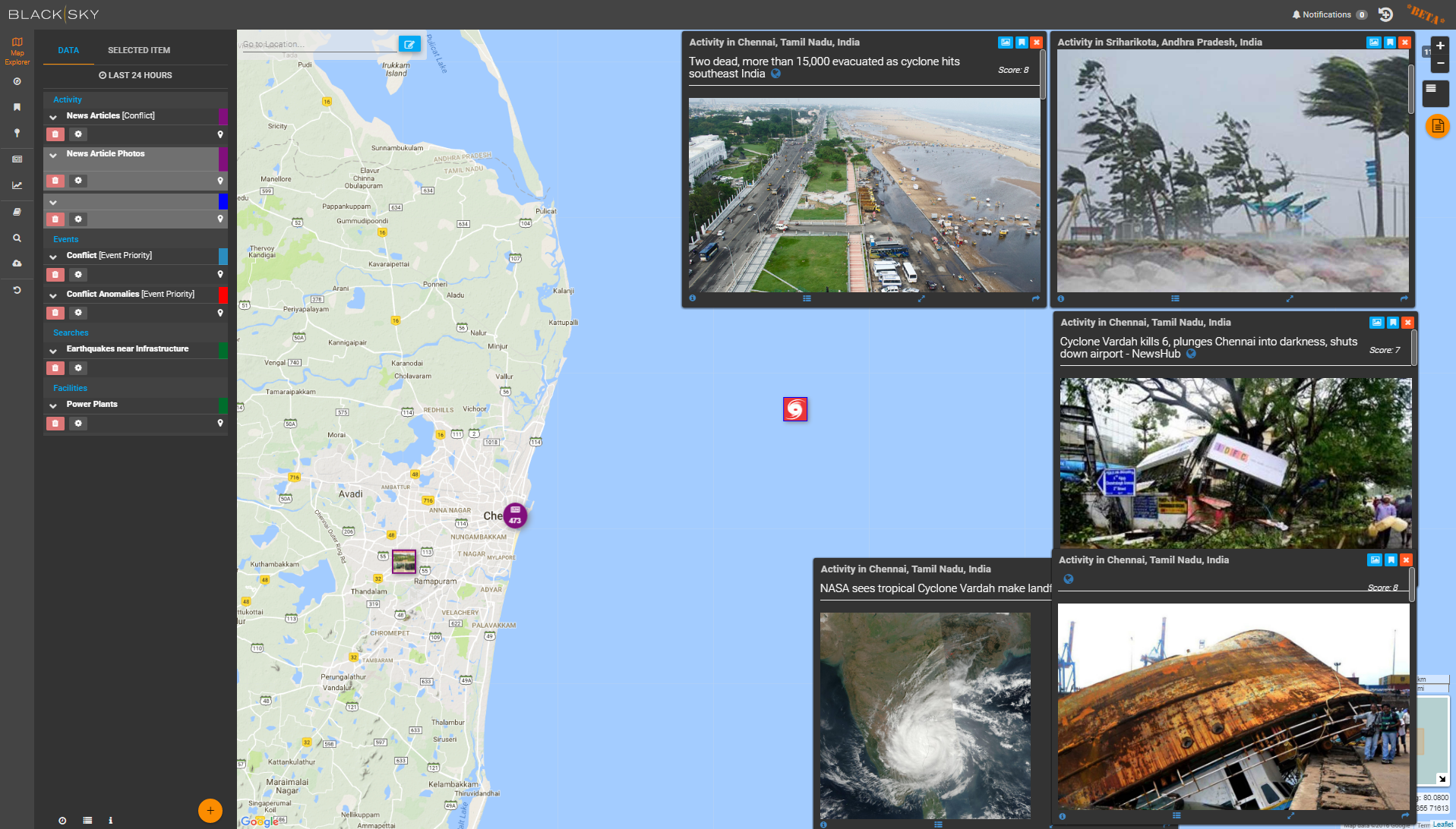Open settings gear for Power Plants layer

78,424
